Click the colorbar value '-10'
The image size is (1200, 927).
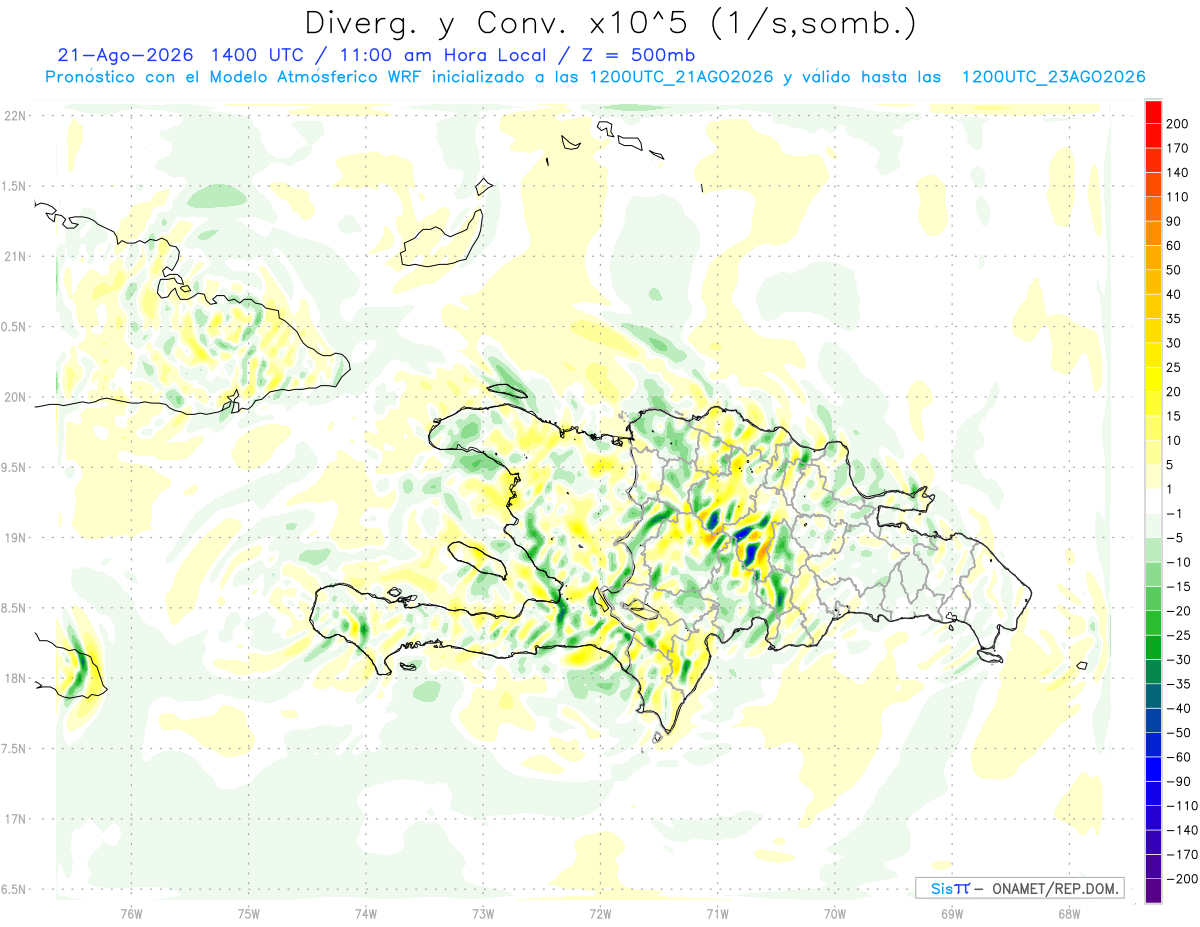click(1179, 562)
